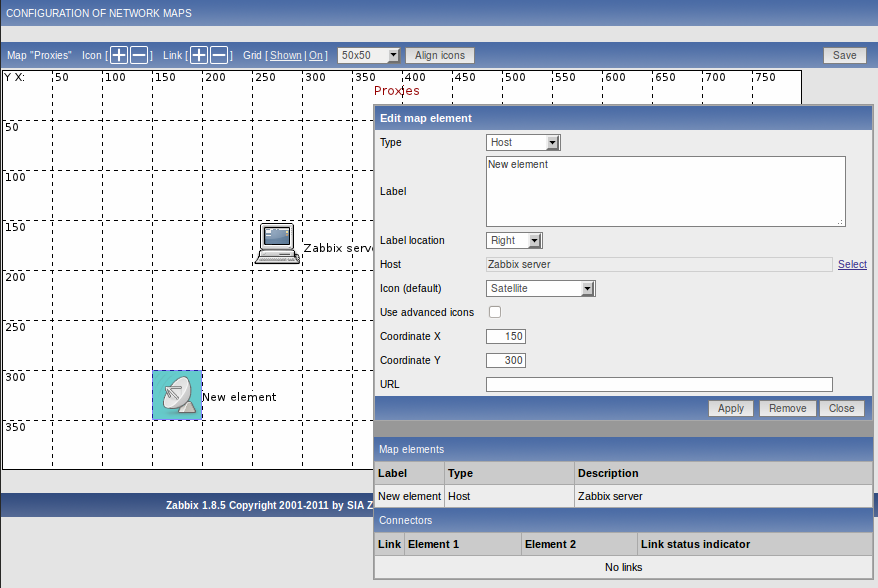Select the Zabbix server computer icon
This screenshot has width=878, height=588.
pos(278,244)
